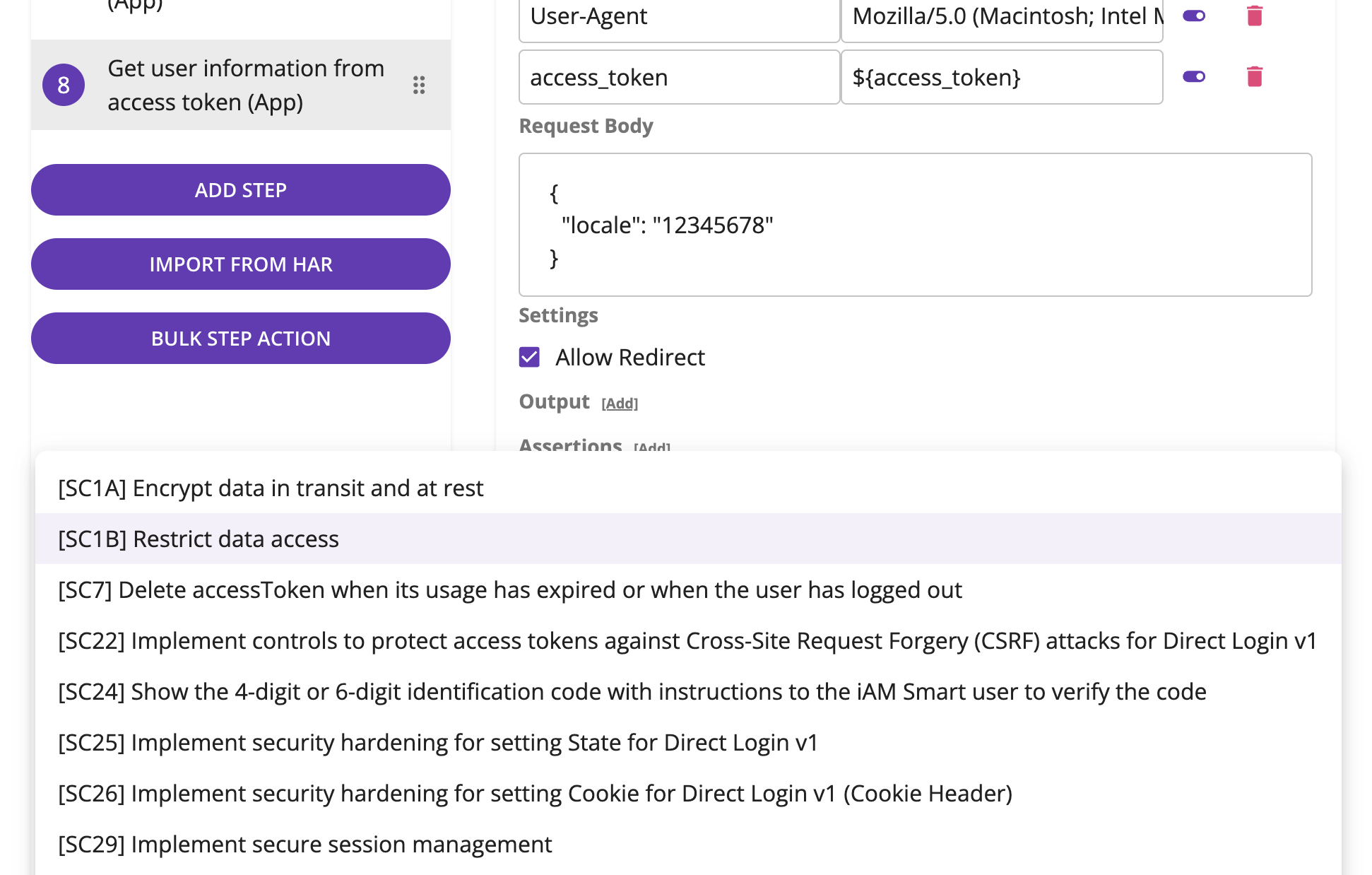Viewport: 1372px width, 875px height.
Task: Open BULK STEP ACTION
Action: (x=241, y=338)
